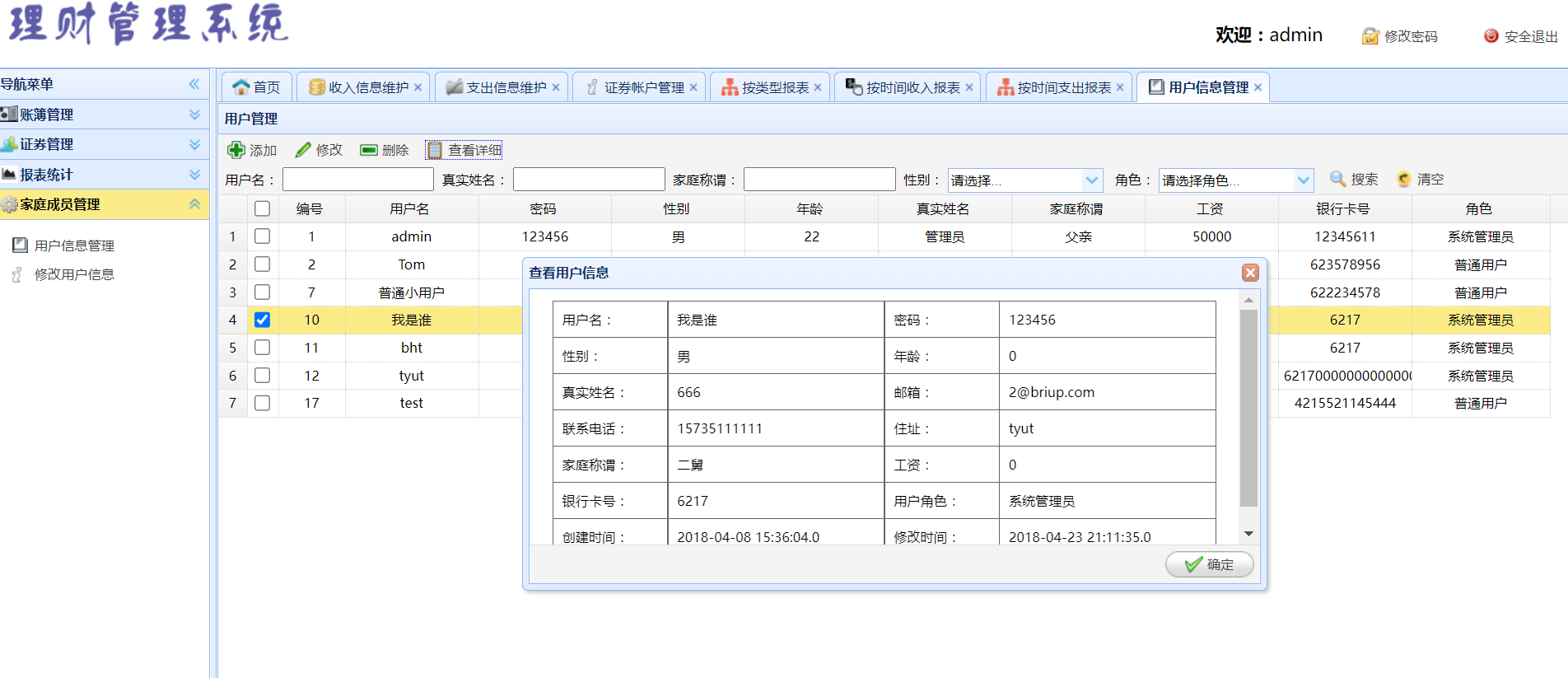
Task: Expand the 证券管理 section
Action: coord(194,144)
